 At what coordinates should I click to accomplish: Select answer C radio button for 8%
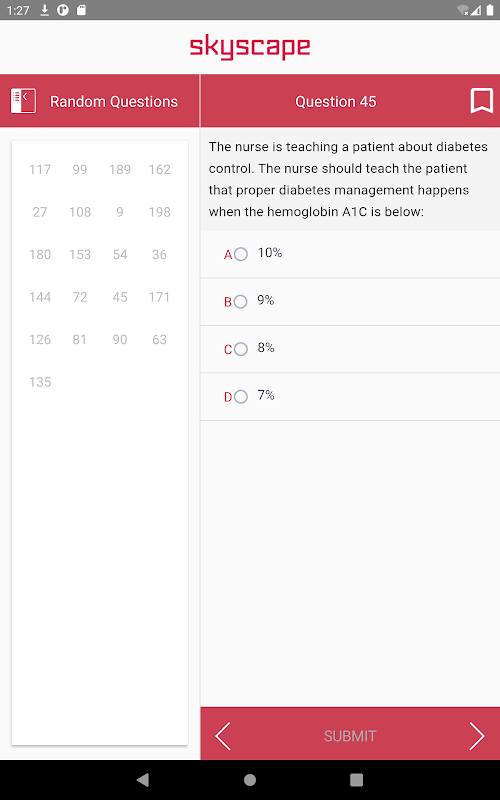click(x=241, y=349)
